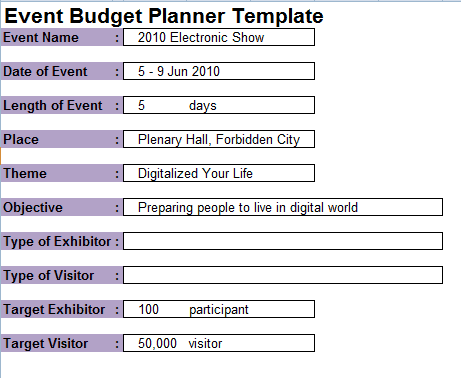Screen dimensions: 461x378
Task: Click the Date of Event label cell
Action: [x=62, y=71]
